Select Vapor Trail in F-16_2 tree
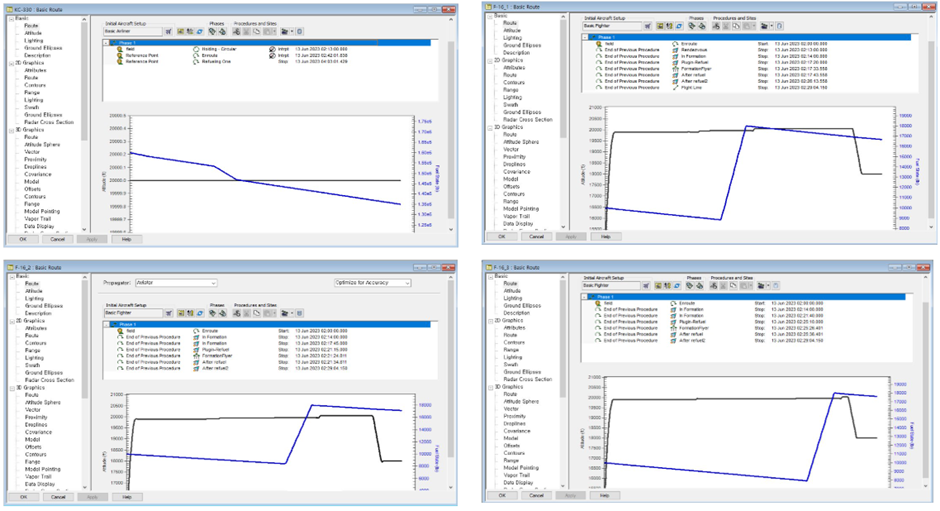This screenshot has width=940, height=511. (38, 477)
